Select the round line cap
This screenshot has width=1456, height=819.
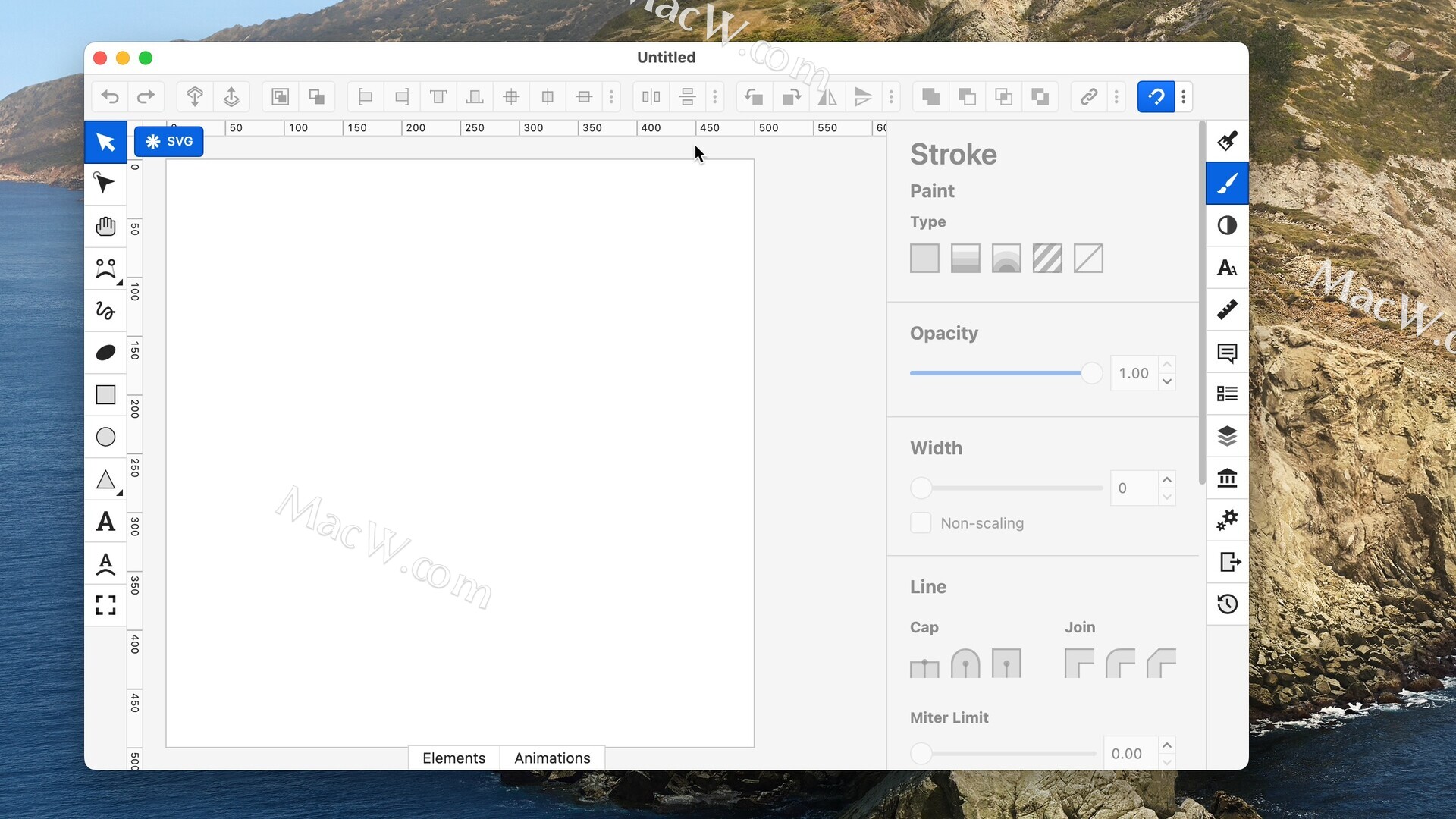[965, 664]
